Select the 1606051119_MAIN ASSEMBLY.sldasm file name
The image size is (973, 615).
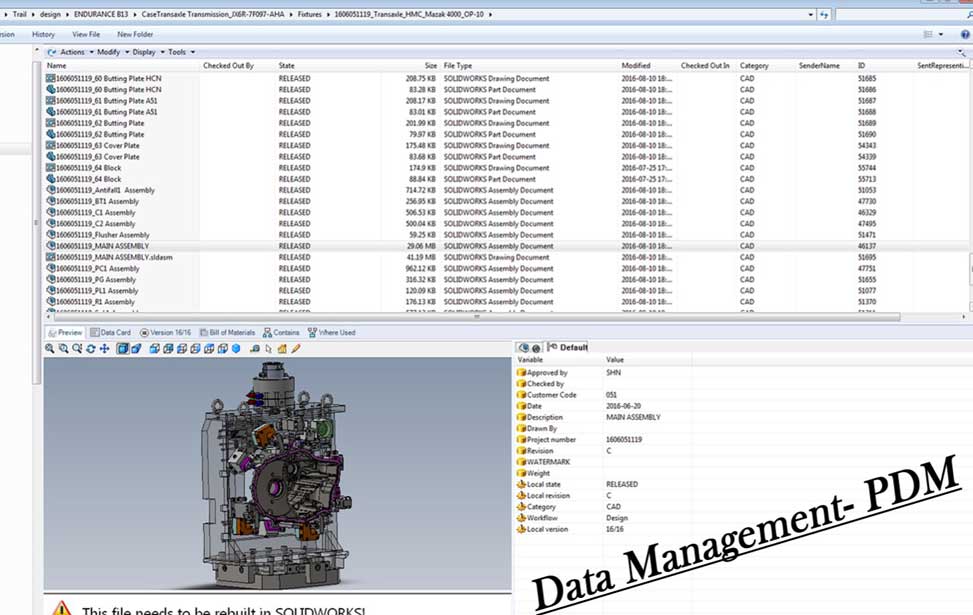pyautogui.click(x=114, y=257)
